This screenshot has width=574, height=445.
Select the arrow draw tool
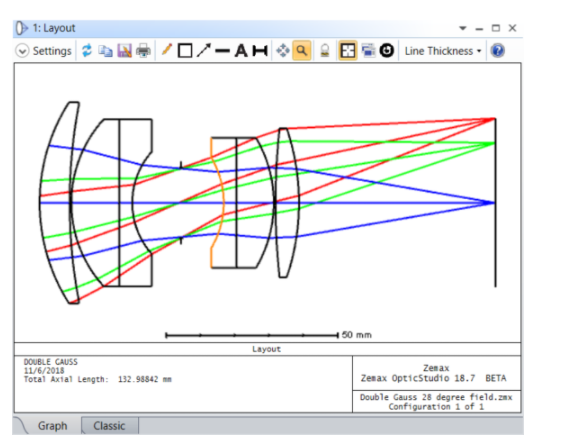tap(204, 50)
